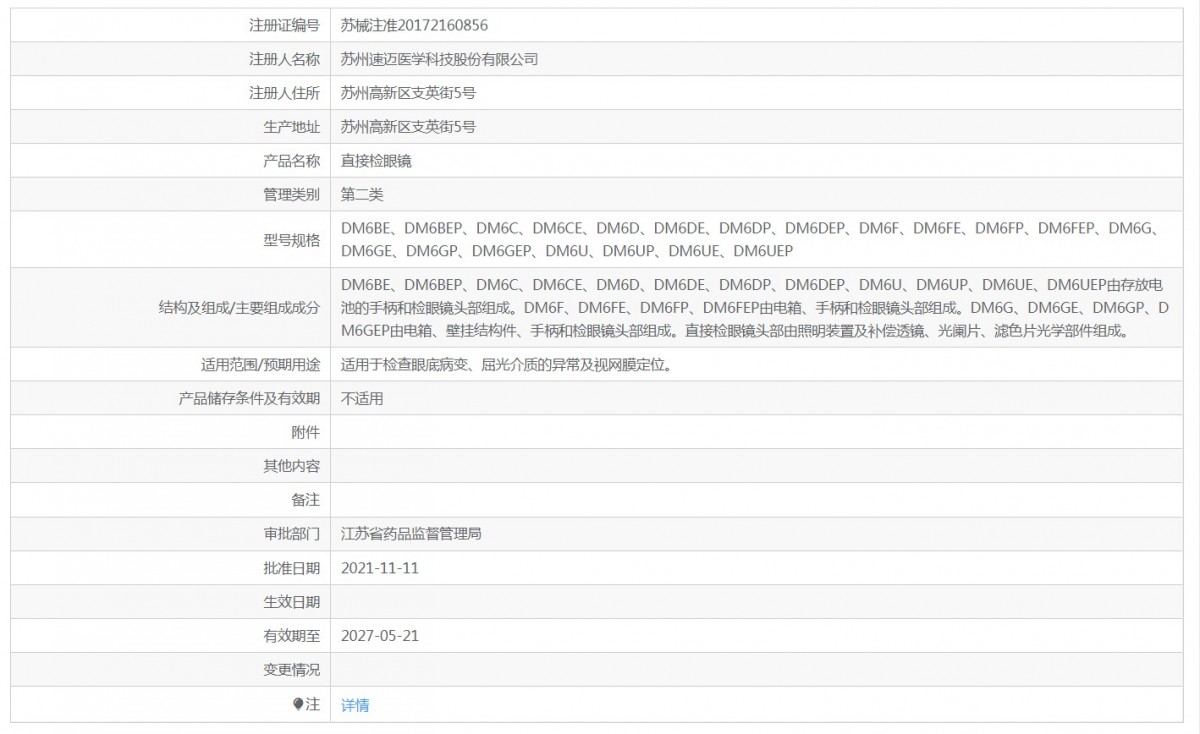The image size is (1200, 734).
Task: Click the 注册人住所 label
Action: pyautogui.click(x=284, y=93)
